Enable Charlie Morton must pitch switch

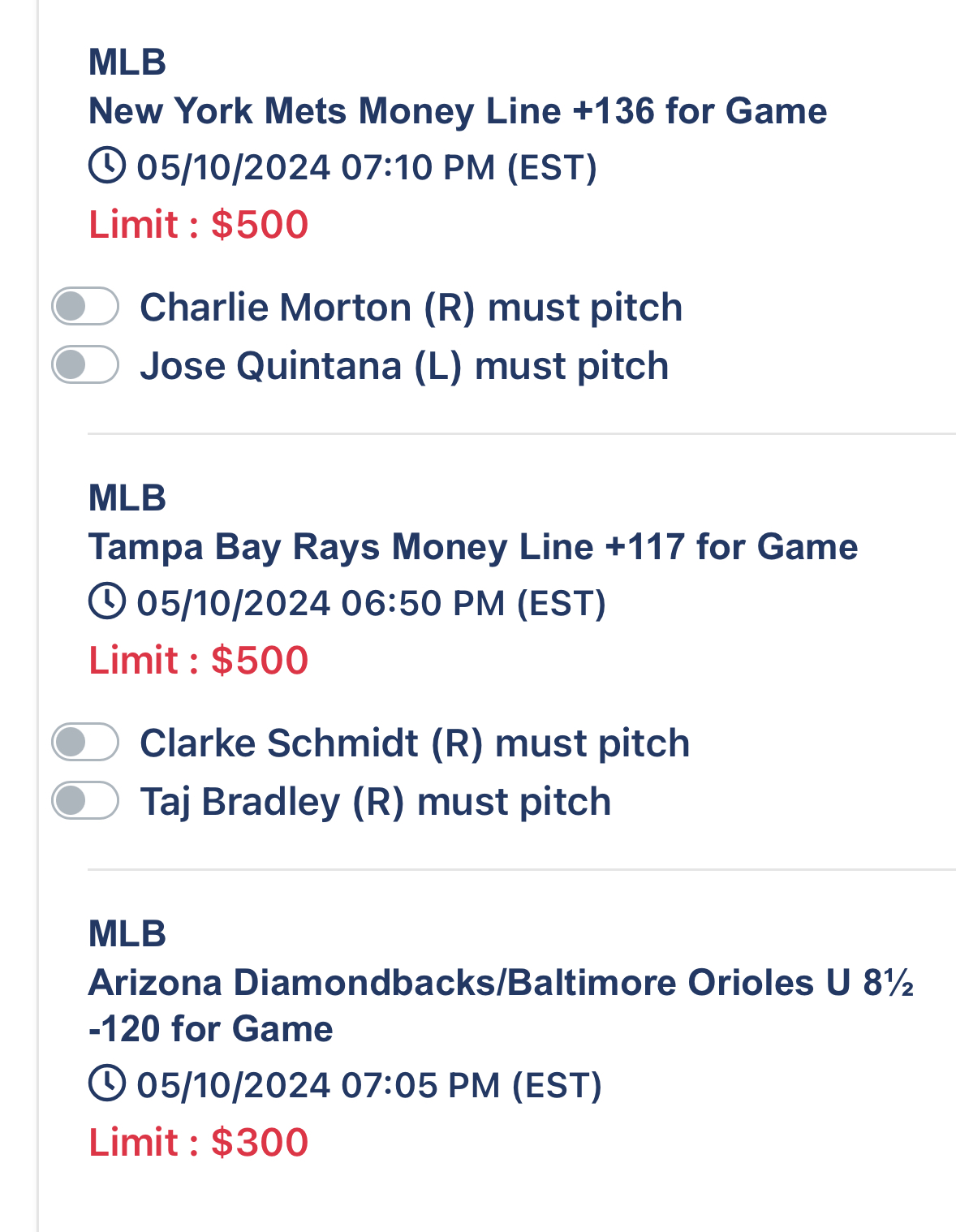coord(85,306)
